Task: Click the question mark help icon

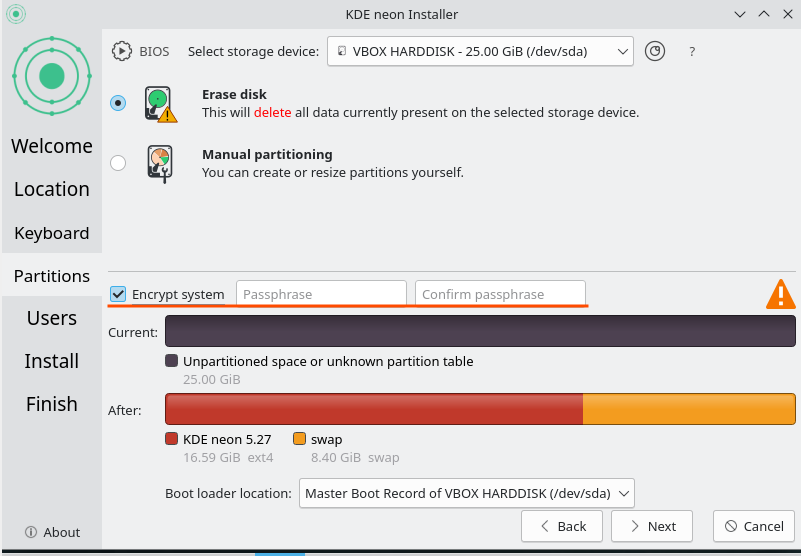Action: tap(692, 52)
